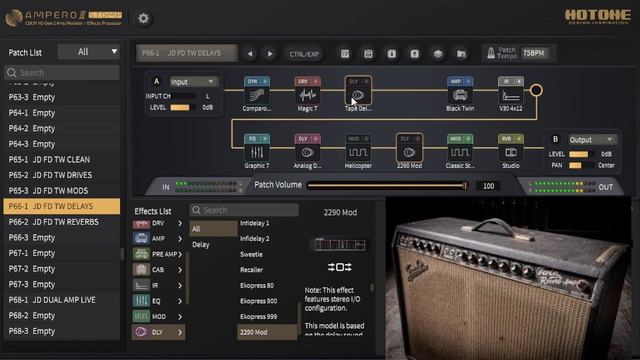The height and width of the screenshot is (360, 640).
Task: Select the Graphic 7 EQ block
Action: 257,152
